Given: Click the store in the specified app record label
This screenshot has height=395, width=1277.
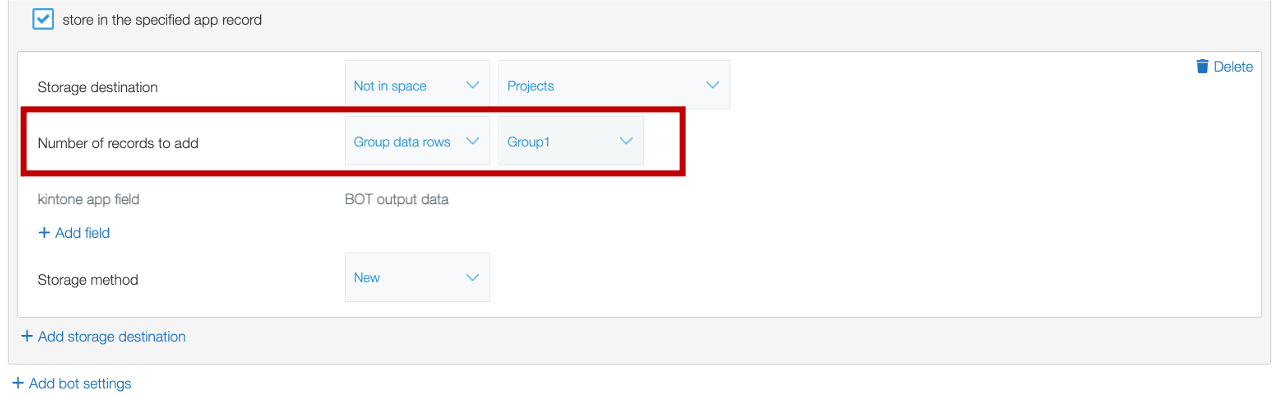Looking at the screenshot, I should [162, 20].
